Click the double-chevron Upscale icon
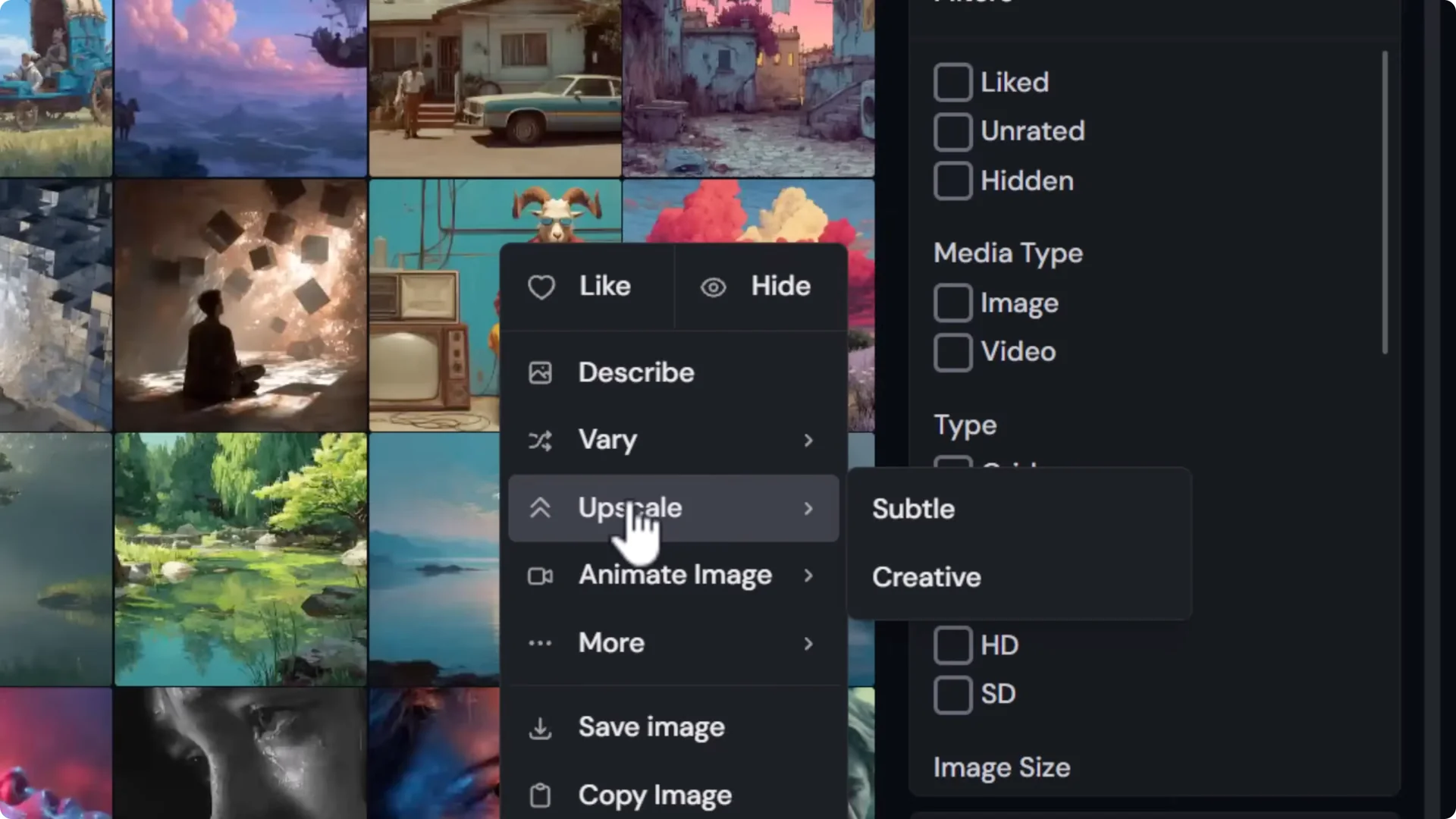 [541, 508]
